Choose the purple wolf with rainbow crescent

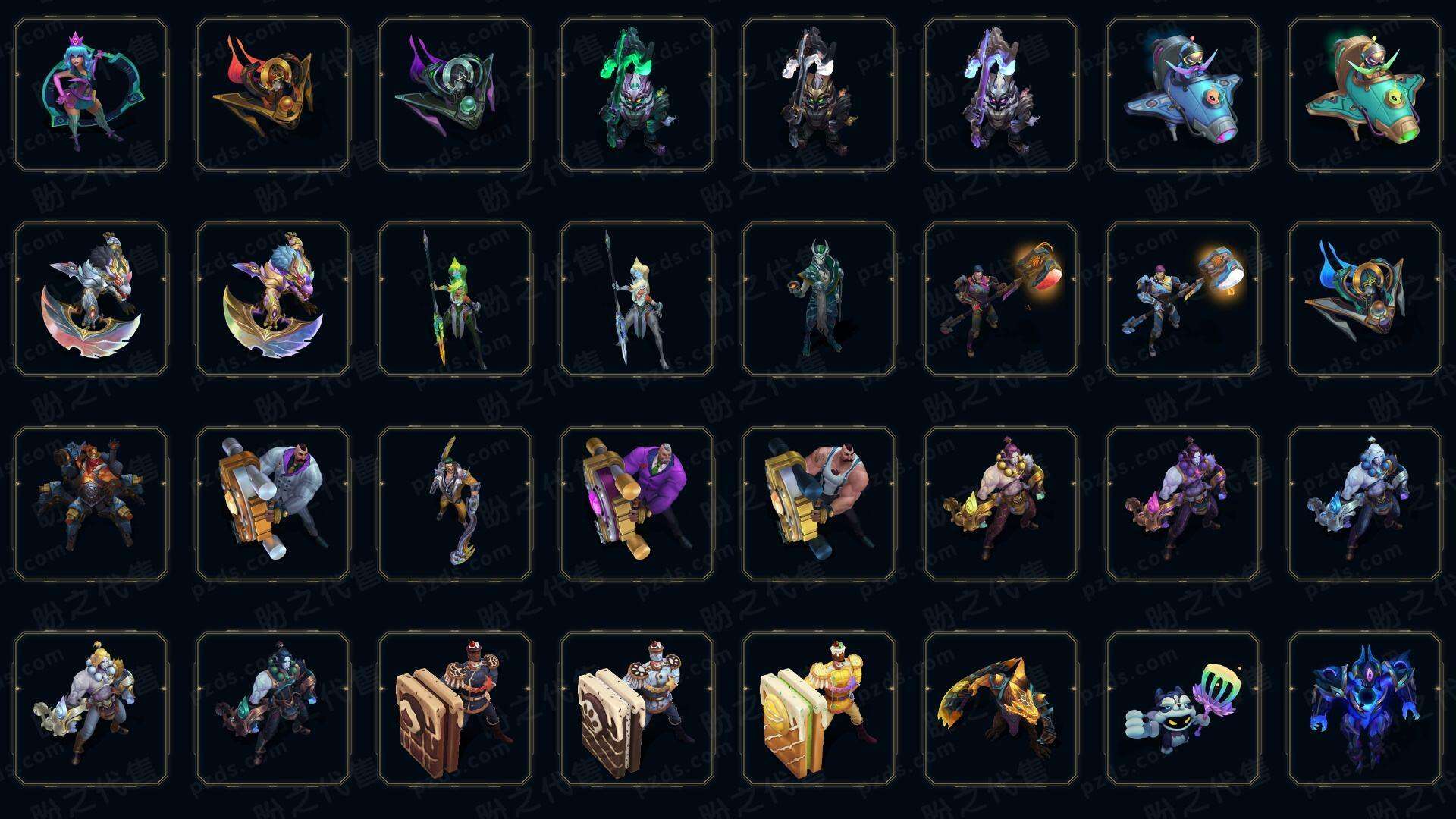click(x=273, y=299)
